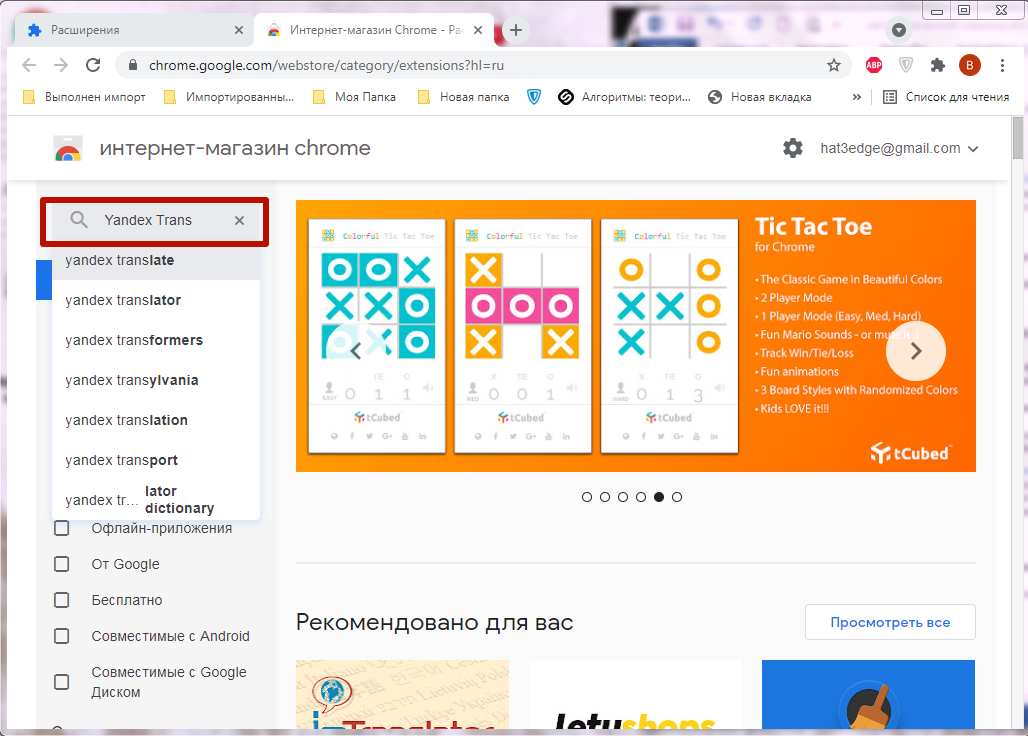This screenshot has height=736, width=1028.
Task: Click the page vertical scrollbar thumb
Action: click(x=1018, y=138)
